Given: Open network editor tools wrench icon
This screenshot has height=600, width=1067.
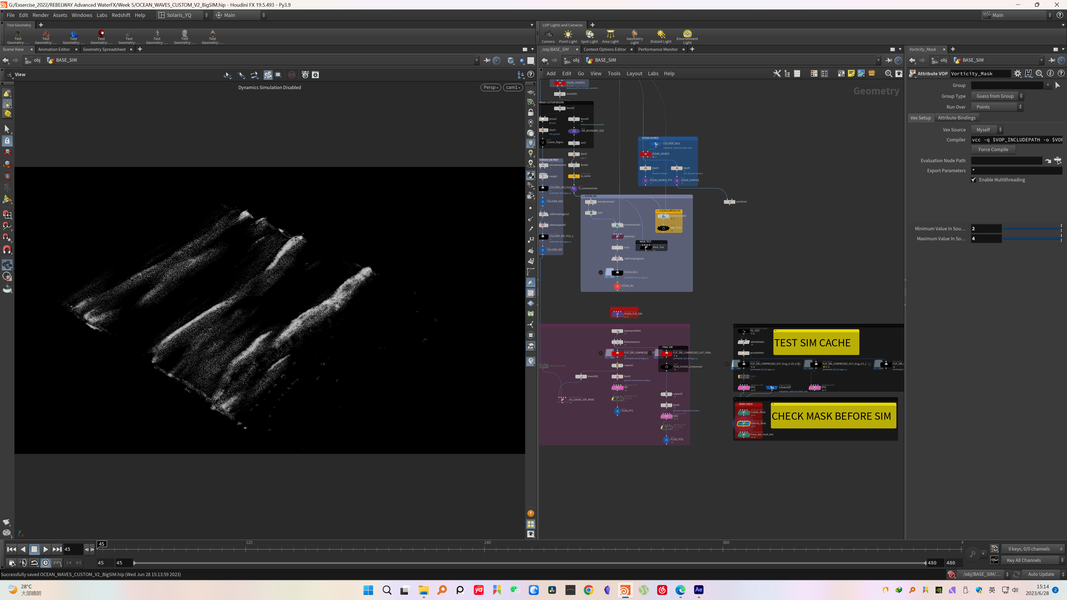Looking at the screenshot, I should (x=776, y=73).
